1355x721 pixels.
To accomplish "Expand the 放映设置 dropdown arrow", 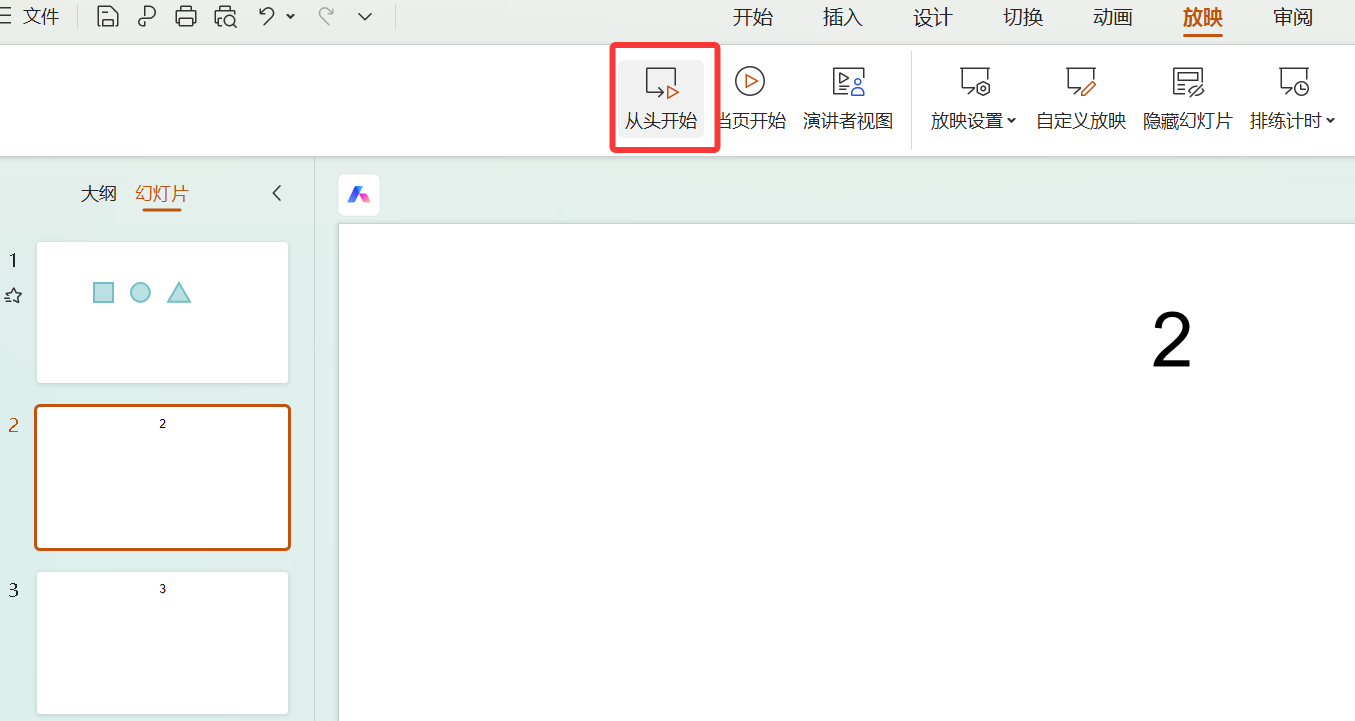I will 1011,121.
